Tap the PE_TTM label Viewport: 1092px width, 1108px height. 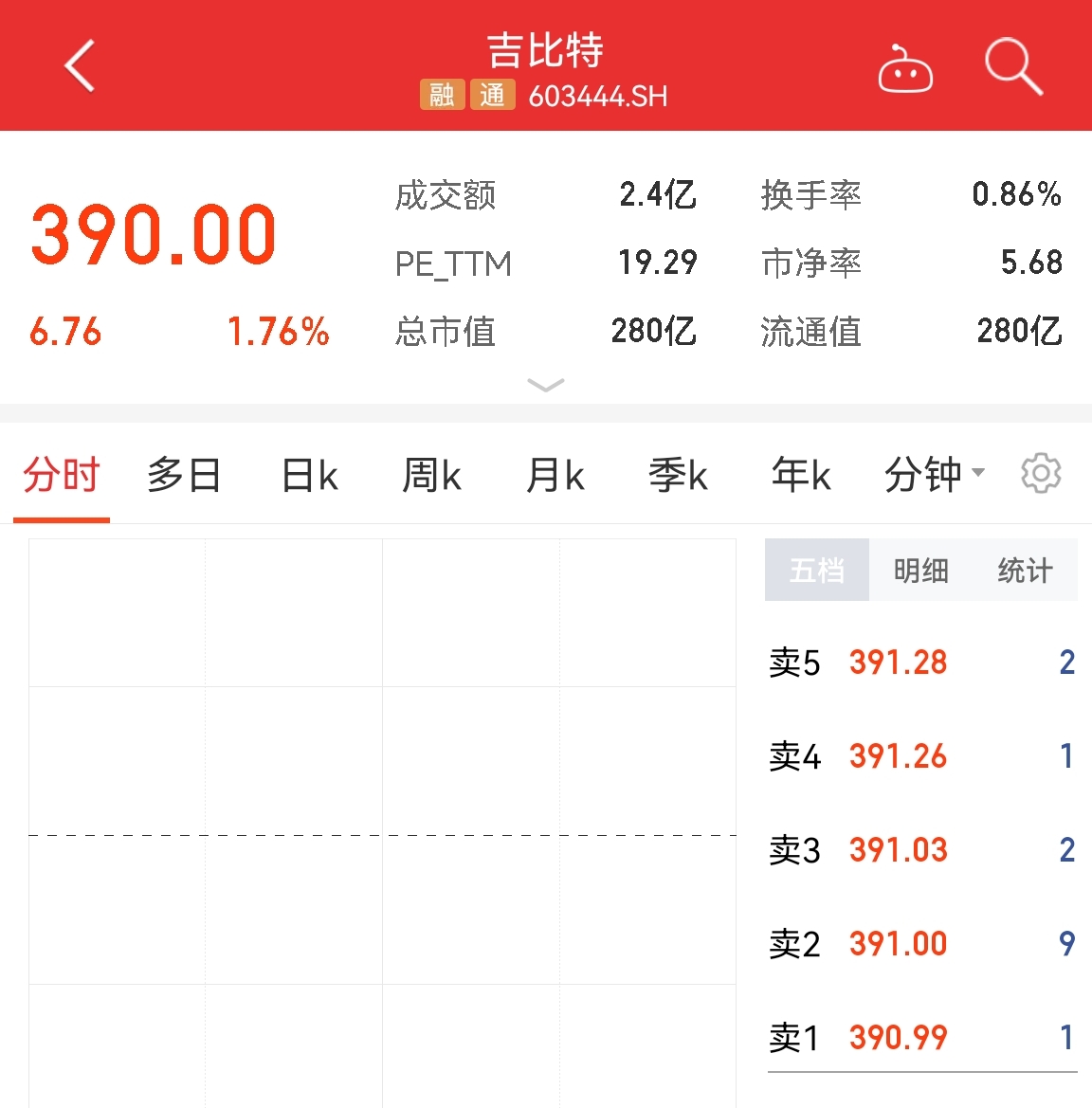tap(453, 265)
